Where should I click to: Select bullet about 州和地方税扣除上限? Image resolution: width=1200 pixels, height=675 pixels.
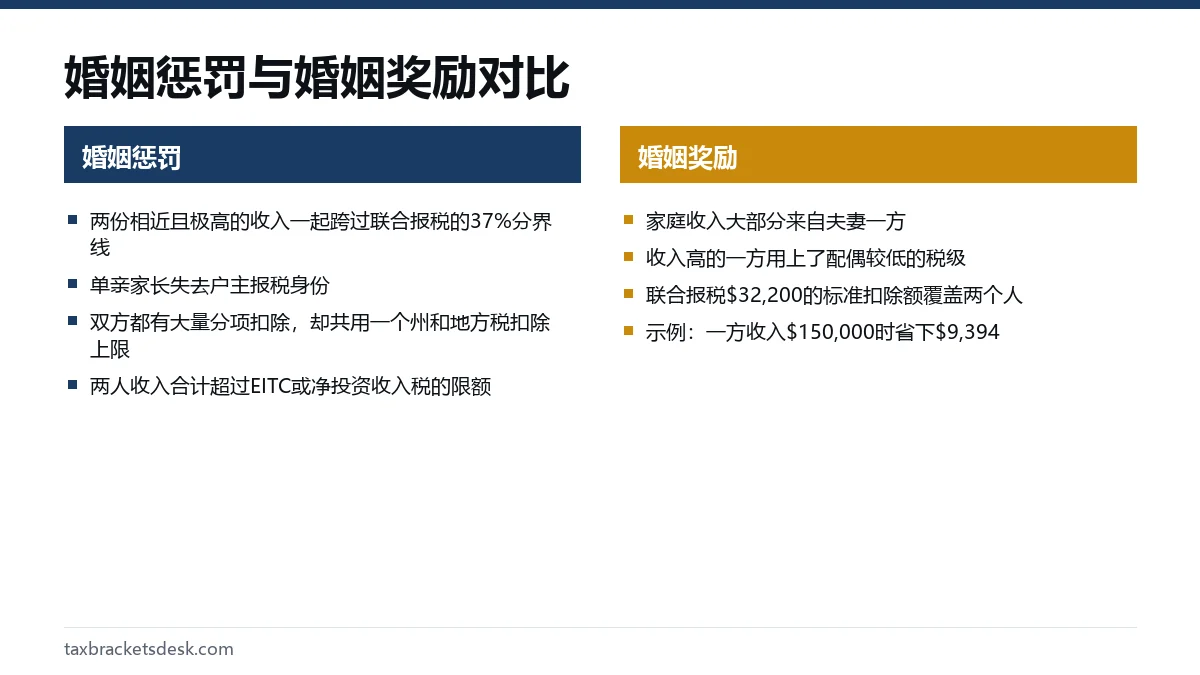click(x=320, y=336)
